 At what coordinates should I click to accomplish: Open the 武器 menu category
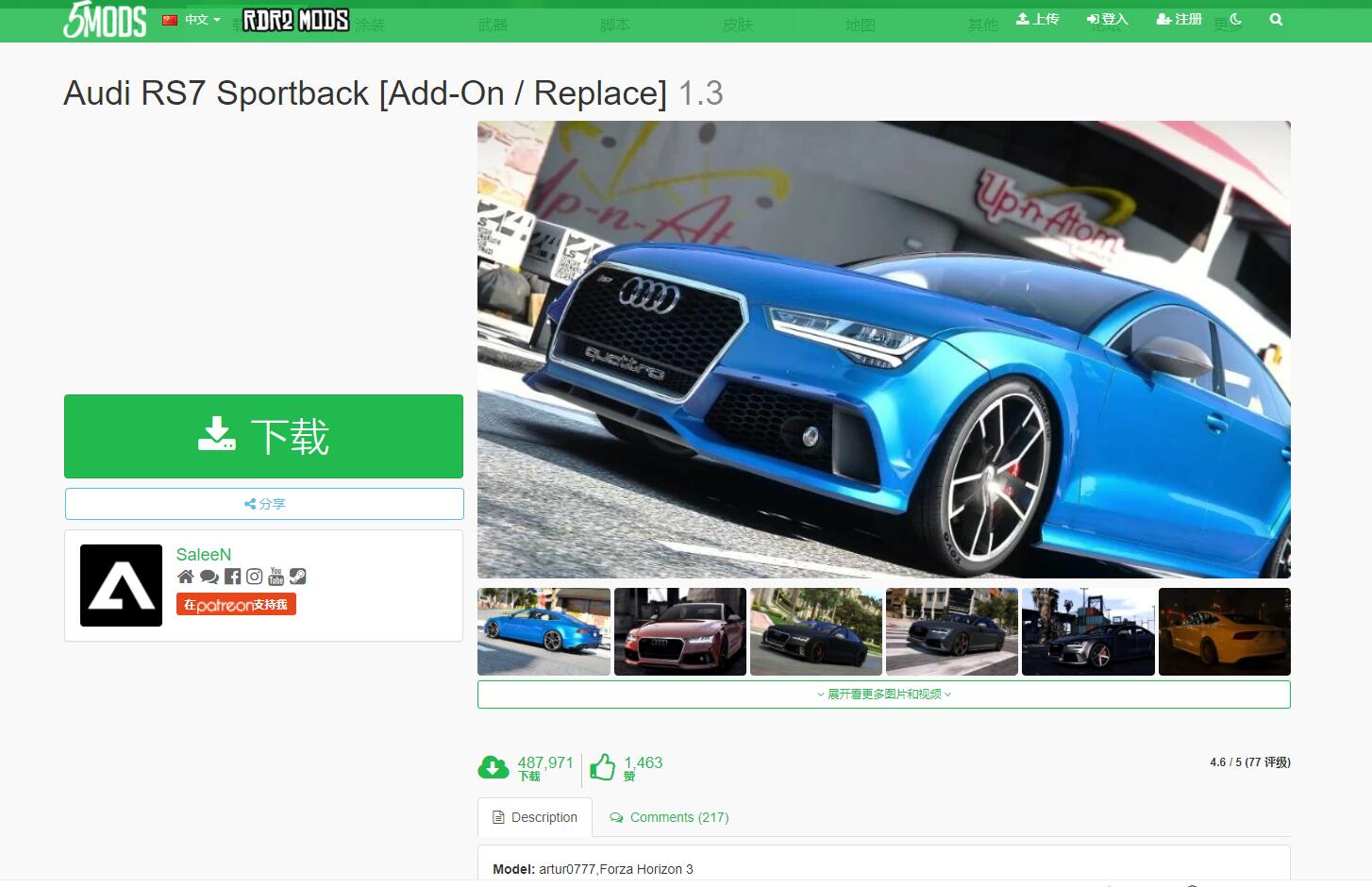[492, 25]
